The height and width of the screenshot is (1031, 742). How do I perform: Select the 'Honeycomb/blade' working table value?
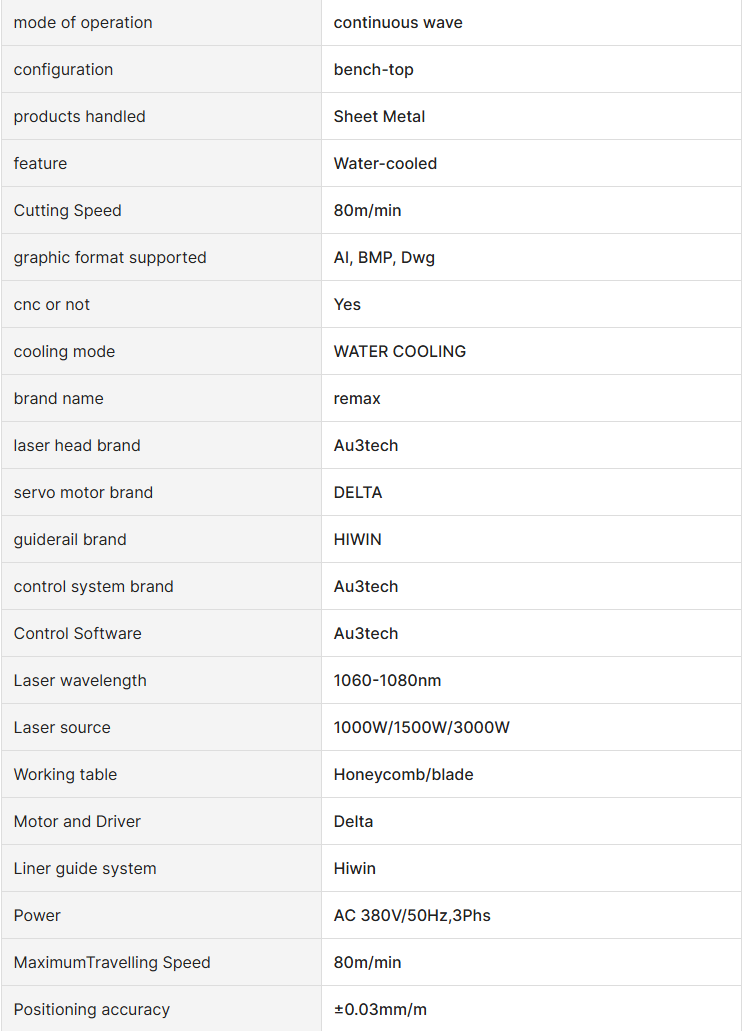[x=403, y=774]
